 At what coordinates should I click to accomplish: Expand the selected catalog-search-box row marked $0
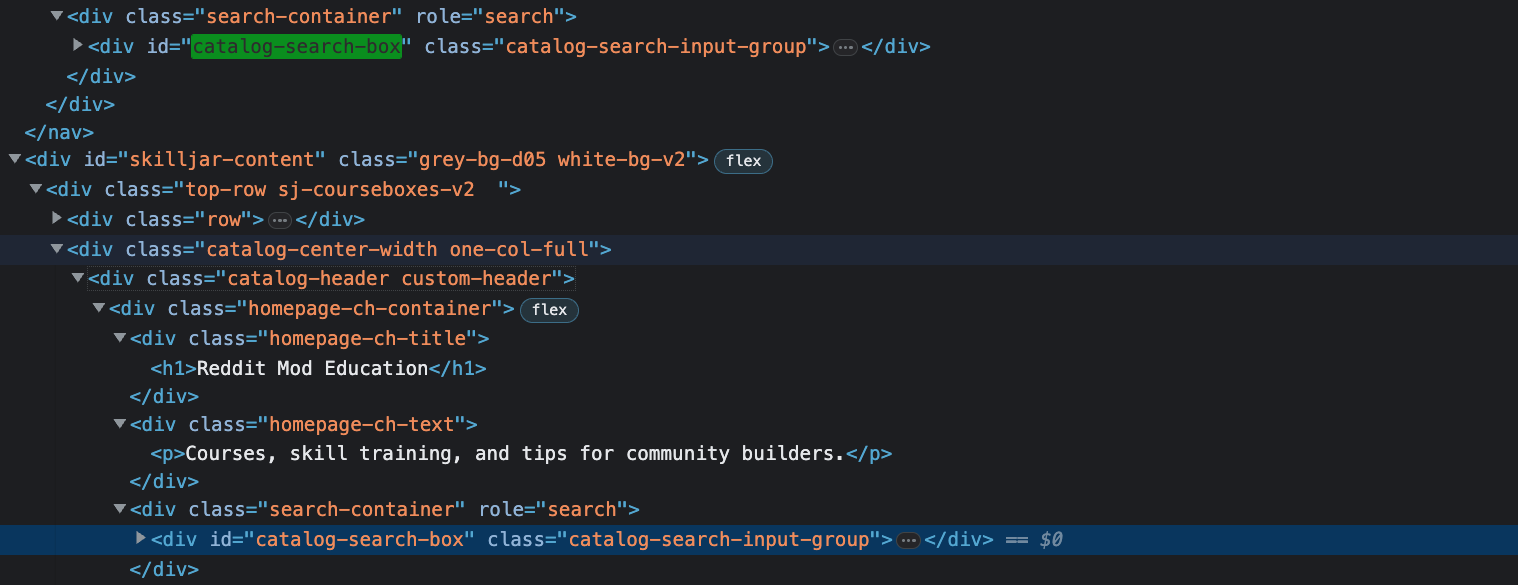(x=141, y=539)
